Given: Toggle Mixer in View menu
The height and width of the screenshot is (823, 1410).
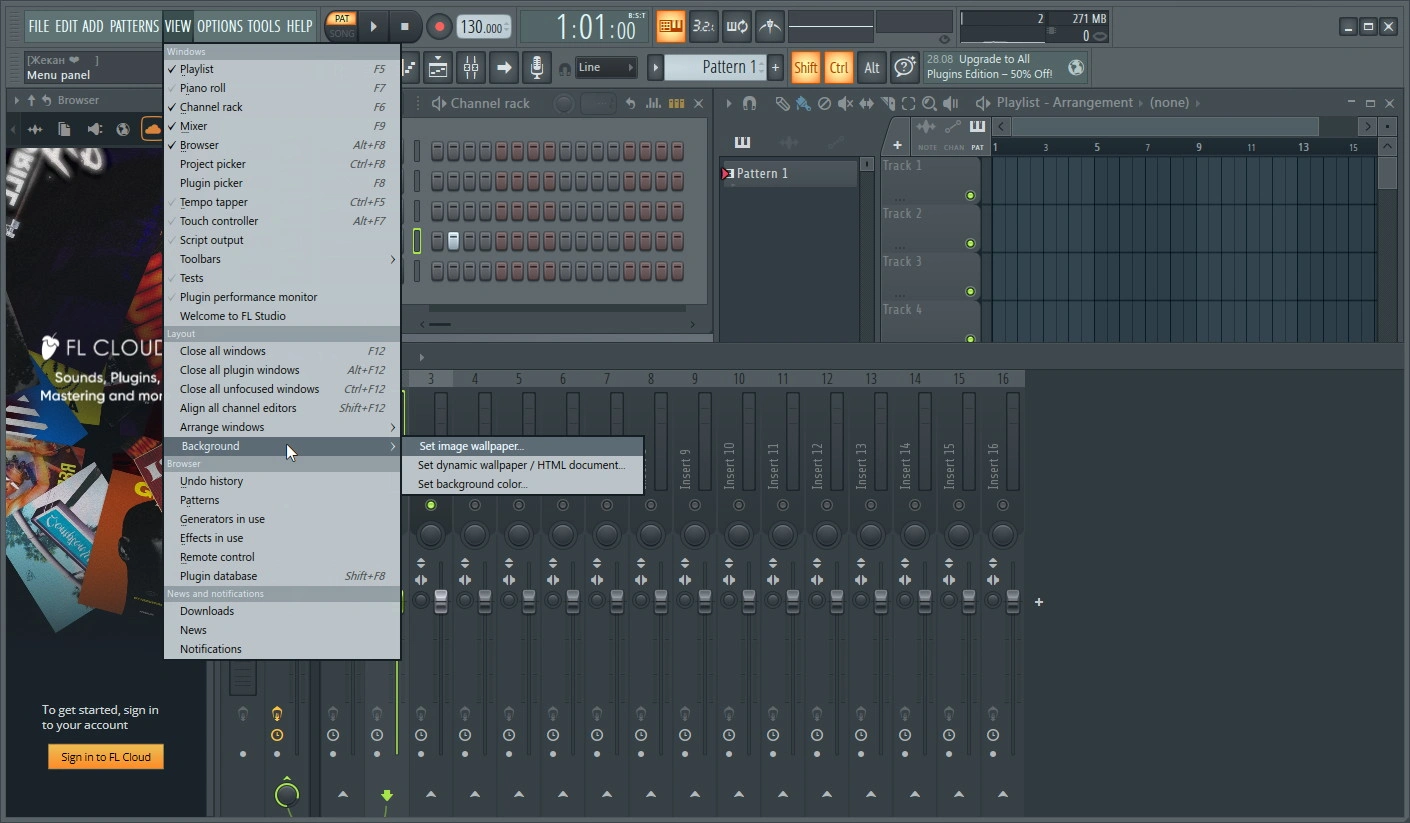Looking at the screenshot, I should tap(282, 126).
